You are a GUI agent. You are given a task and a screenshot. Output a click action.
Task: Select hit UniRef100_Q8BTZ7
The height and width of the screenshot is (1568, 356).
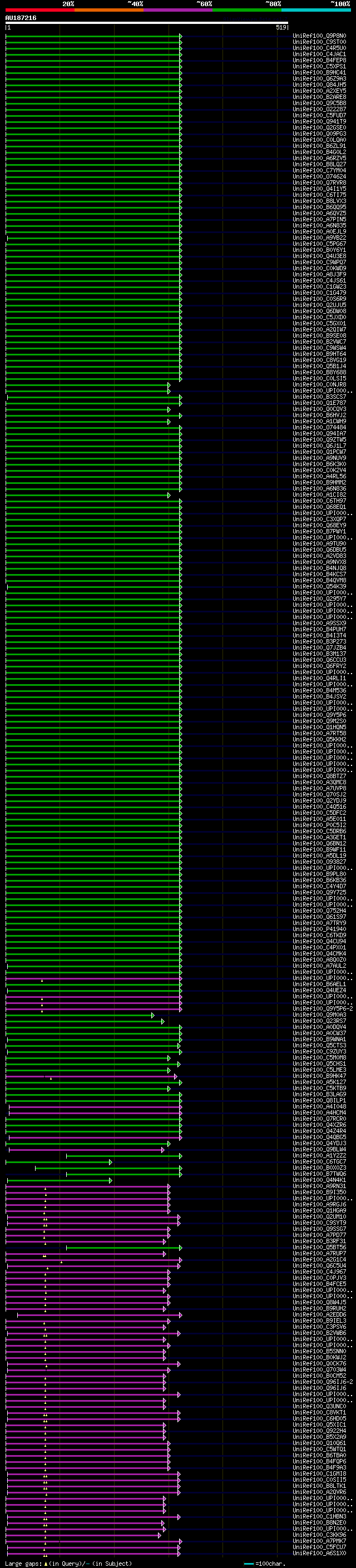pos(319,776)
